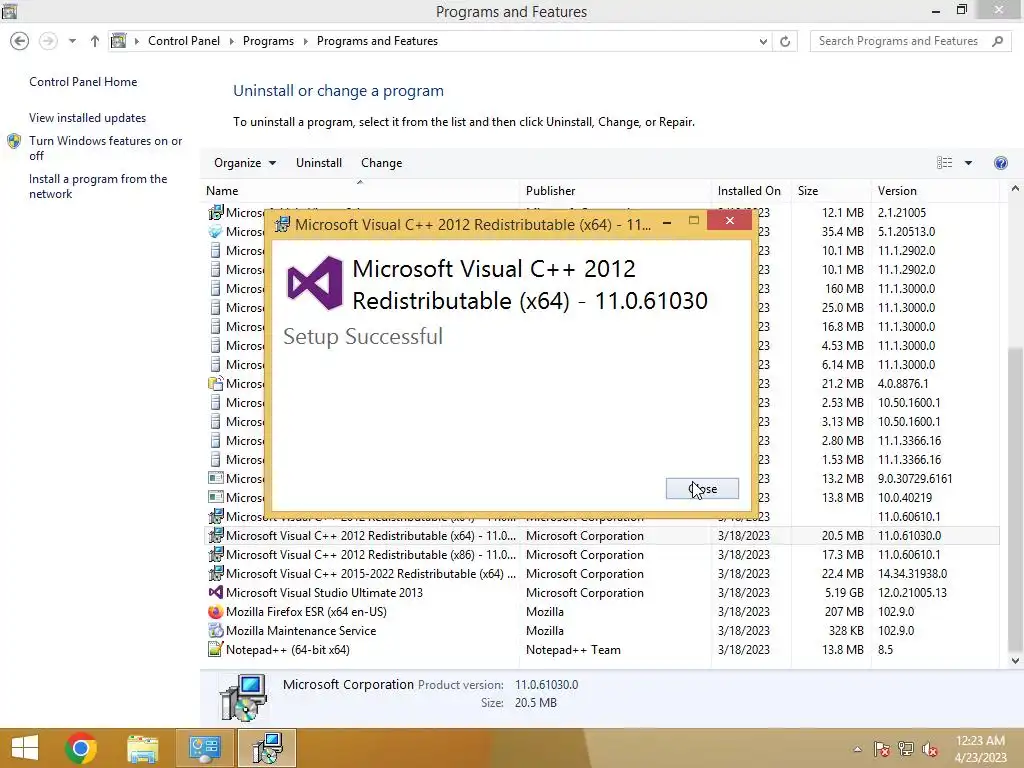Click version 14.34.31938.0 cell
The height and width of the screenshot is (768, 1024).
click(x=912, y=573)
